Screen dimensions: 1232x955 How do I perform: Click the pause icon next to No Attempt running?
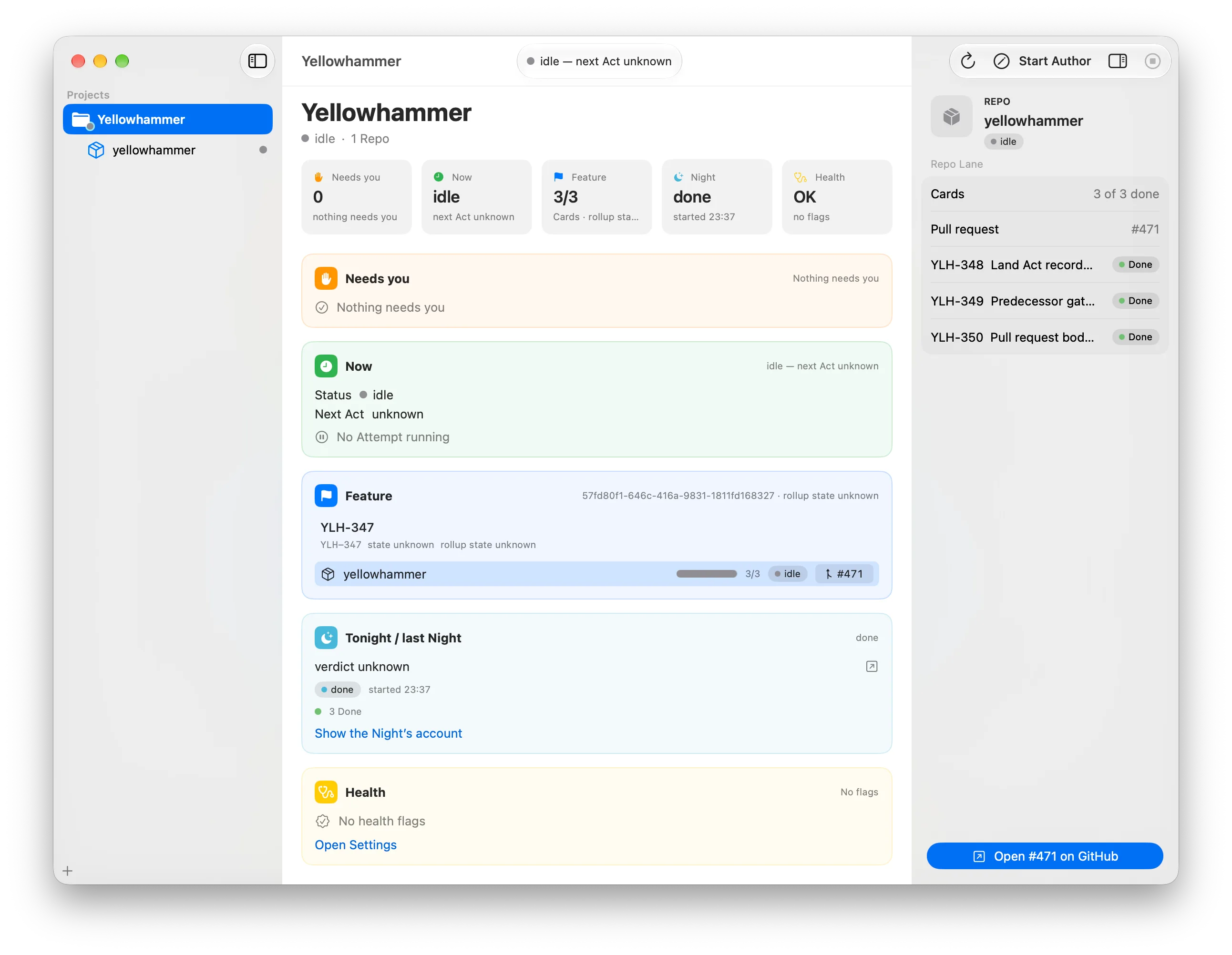tap(321, 437)
